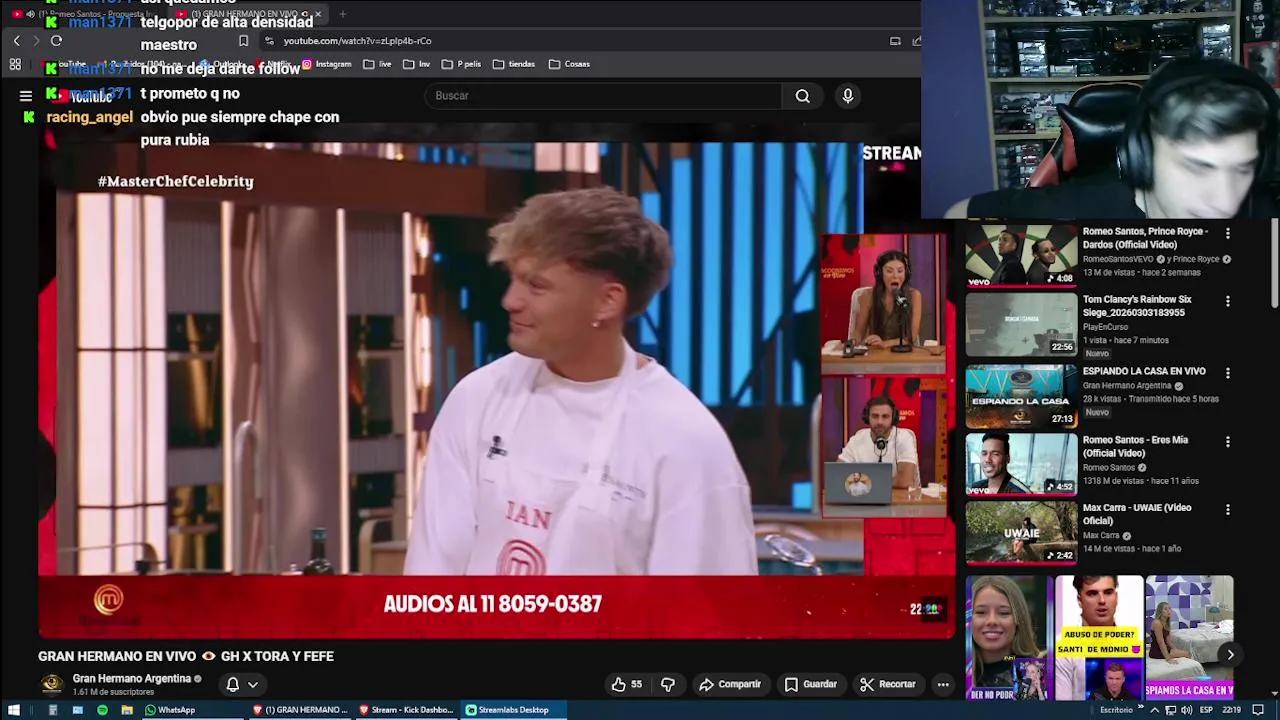Image resolution: width=1280 pixels, height=720 pixels.
Task: Open the Windows Start menu
Action: [x=14, y=710]
